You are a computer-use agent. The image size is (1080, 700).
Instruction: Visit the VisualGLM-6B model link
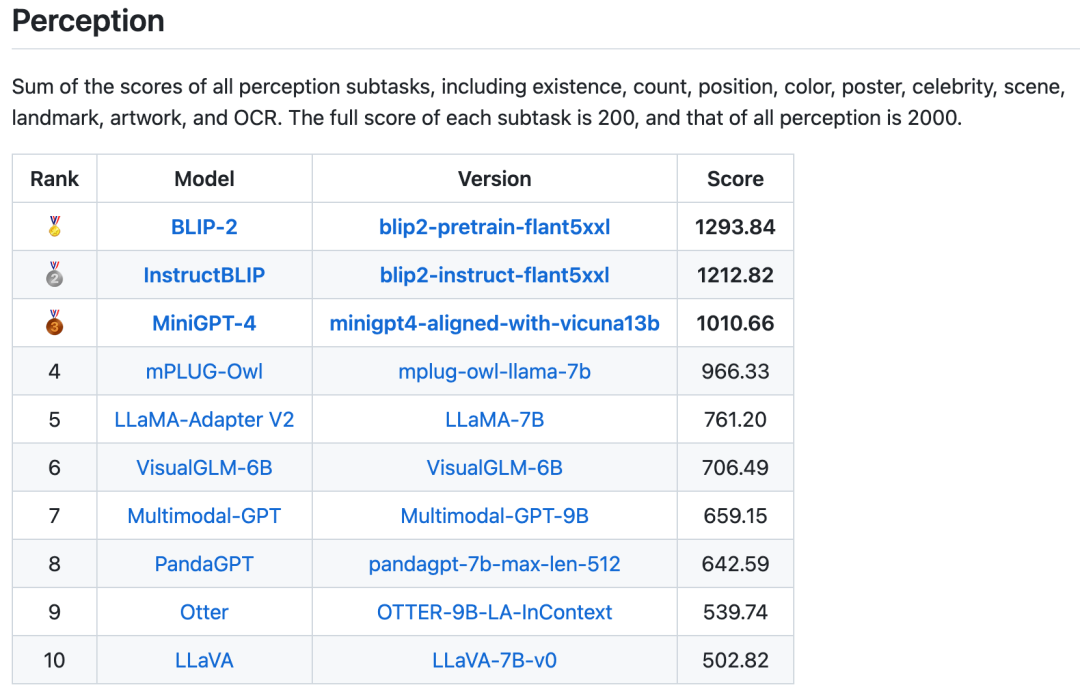[x=204, y=467]
